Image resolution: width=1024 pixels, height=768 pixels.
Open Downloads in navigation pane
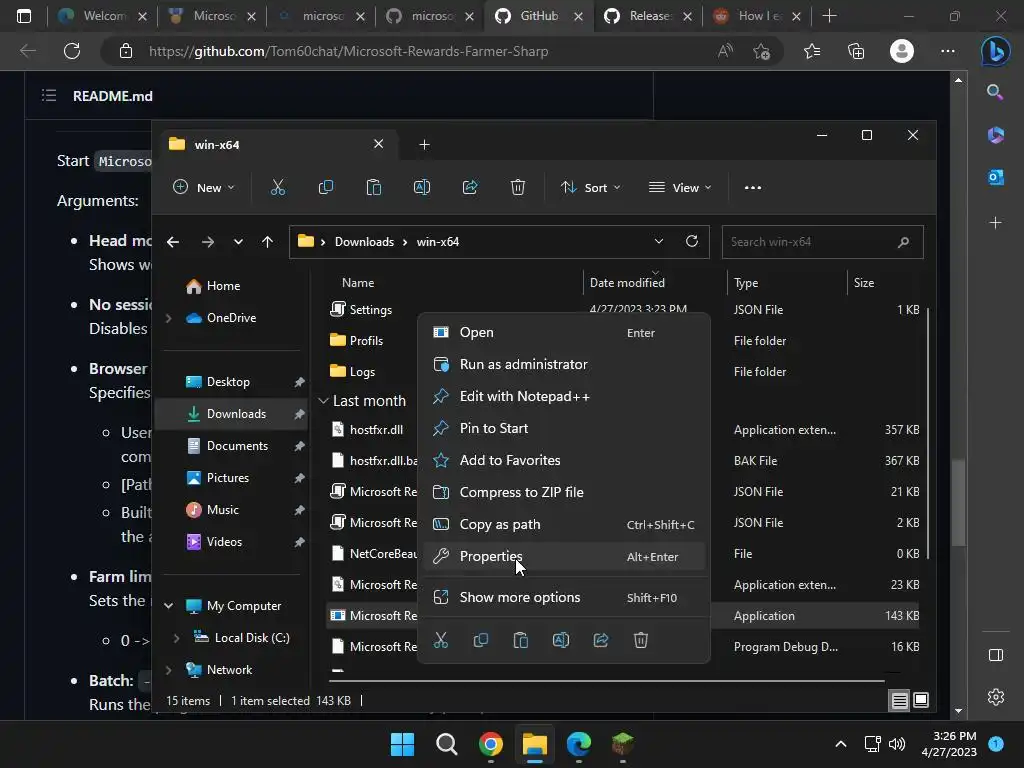point(229,414)
